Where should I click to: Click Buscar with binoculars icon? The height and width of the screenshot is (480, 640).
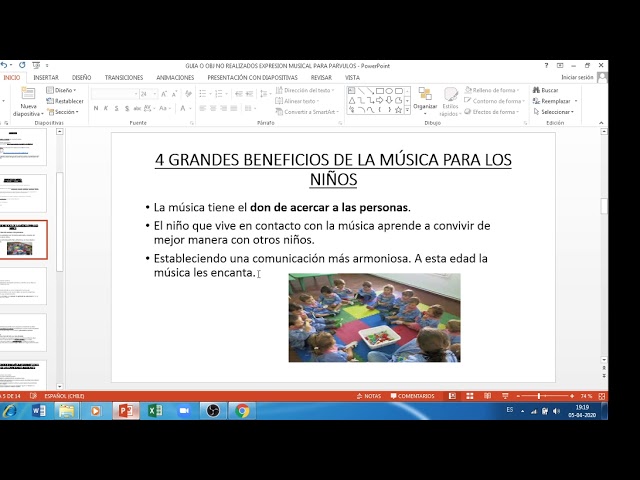tap(546, 90)
